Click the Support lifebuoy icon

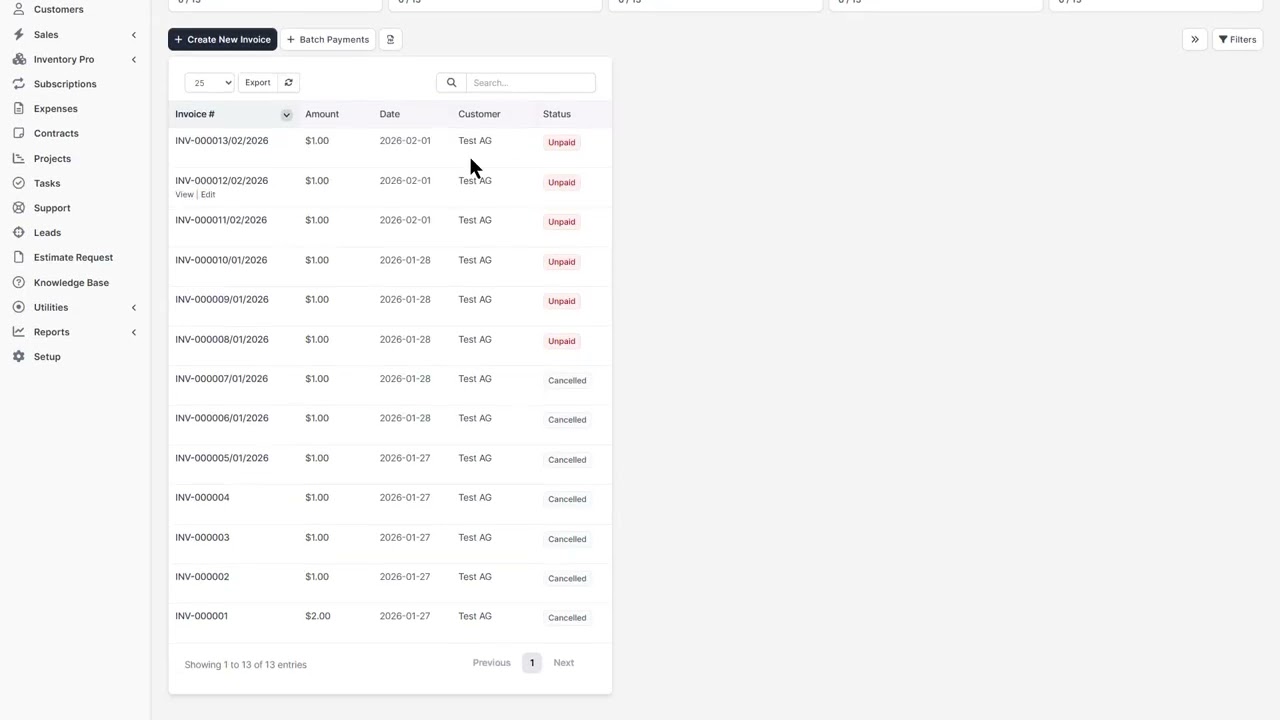pos(18,208)
